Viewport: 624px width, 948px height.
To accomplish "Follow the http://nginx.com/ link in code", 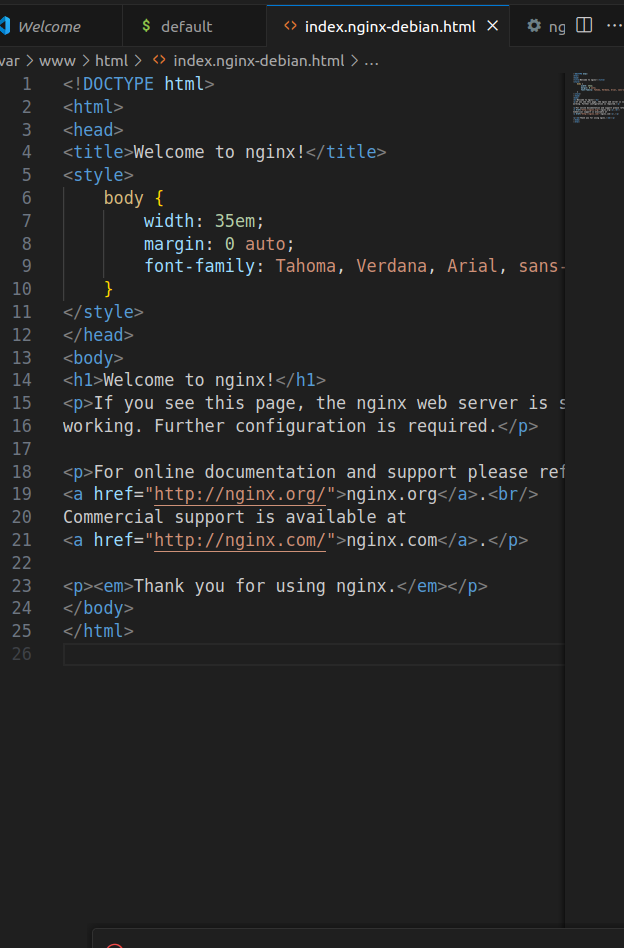I will click(240, 541).
